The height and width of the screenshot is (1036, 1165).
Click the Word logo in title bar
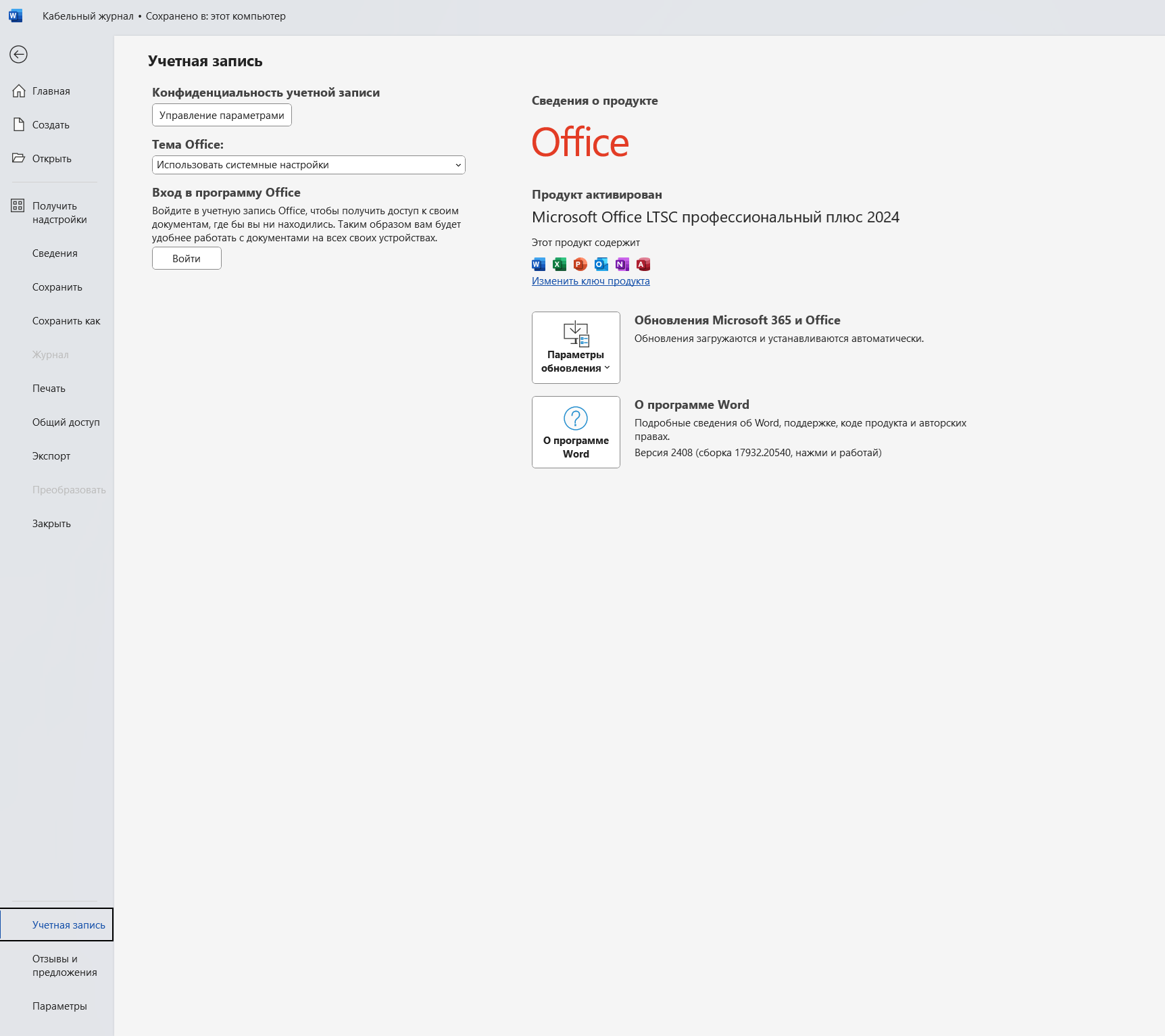pos(16,16)
